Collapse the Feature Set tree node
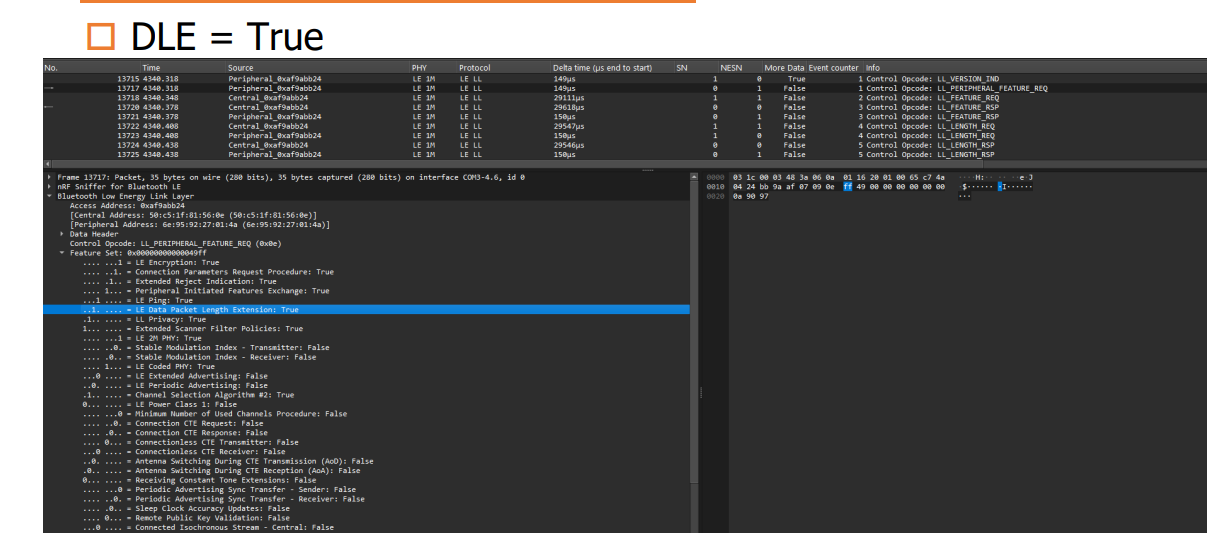 coord(62,253)
